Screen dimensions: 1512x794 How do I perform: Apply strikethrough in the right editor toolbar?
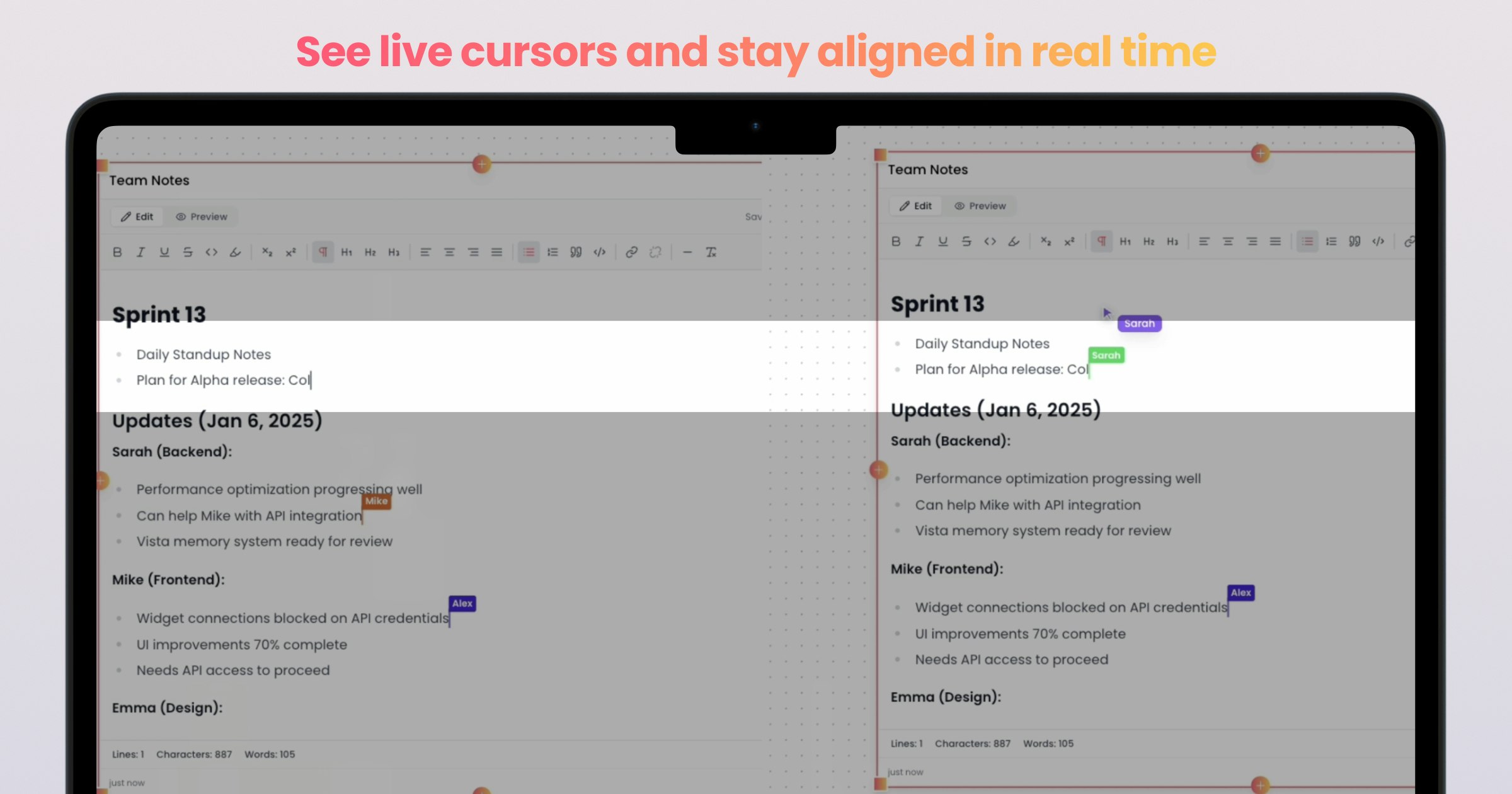[x=966, y=241]
